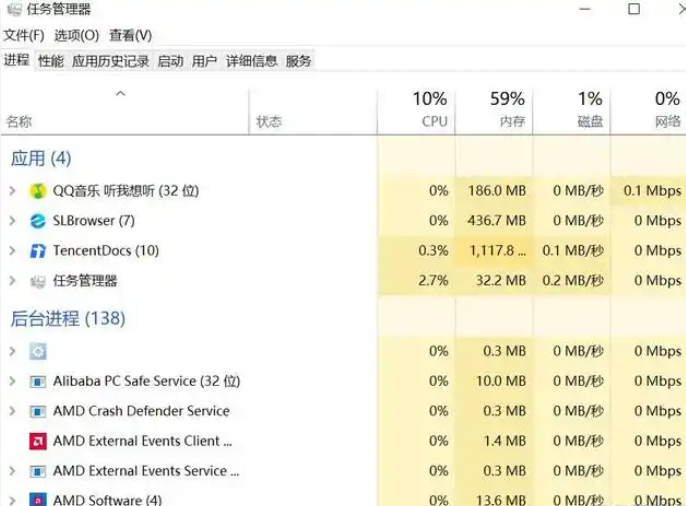Click the unnamed gear process icon
The image size is (686, 506).
coord(38,351)
